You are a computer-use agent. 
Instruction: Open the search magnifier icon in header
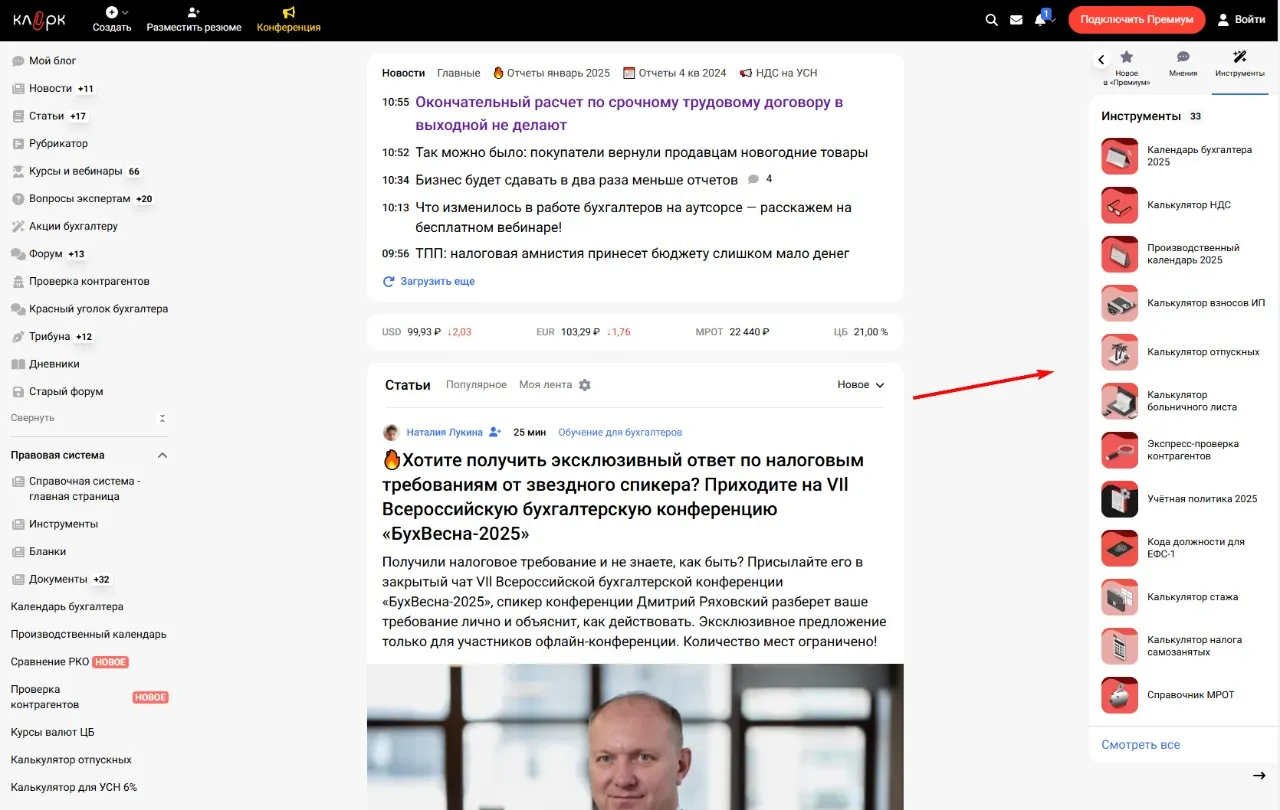click(991, 20)
